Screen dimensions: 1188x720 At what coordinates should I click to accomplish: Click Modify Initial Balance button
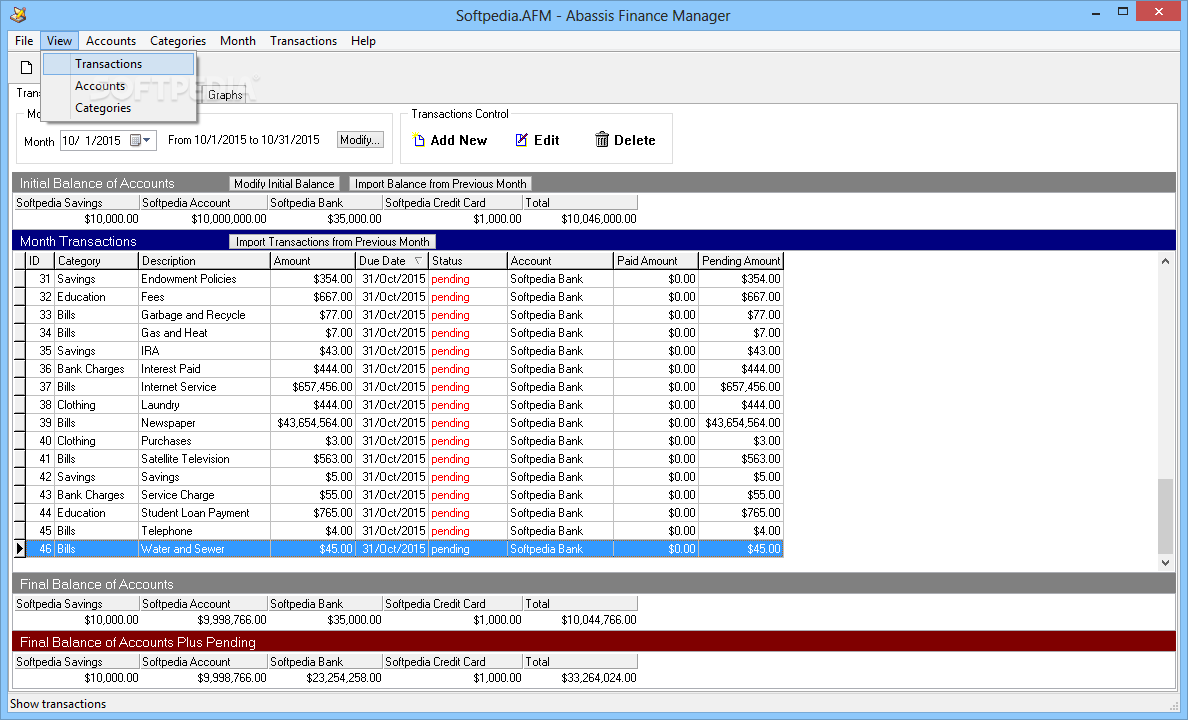[x=284, y=183]
